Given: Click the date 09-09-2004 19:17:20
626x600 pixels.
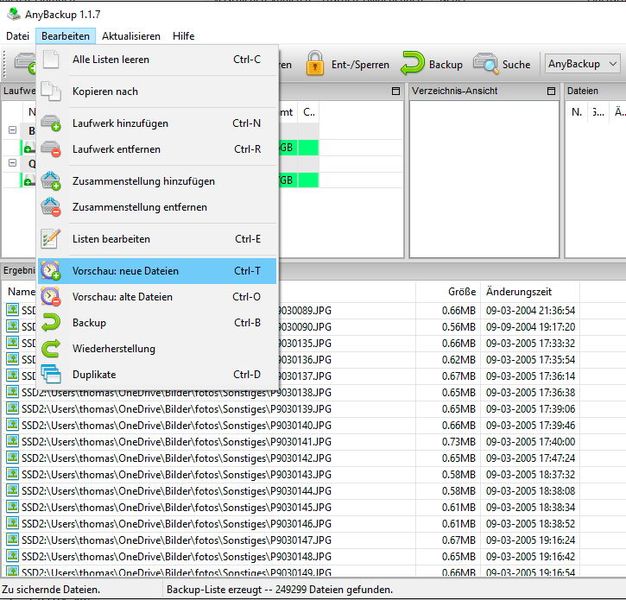Looking at the screenshot, I should click(x=531, y=327).
